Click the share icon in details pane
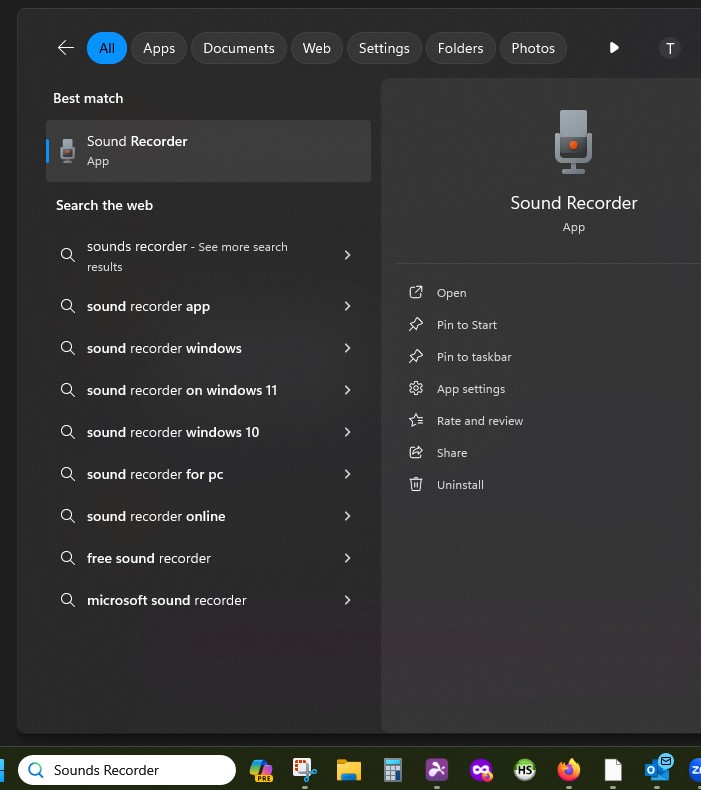701x790 pixels. tap(416, 452)
